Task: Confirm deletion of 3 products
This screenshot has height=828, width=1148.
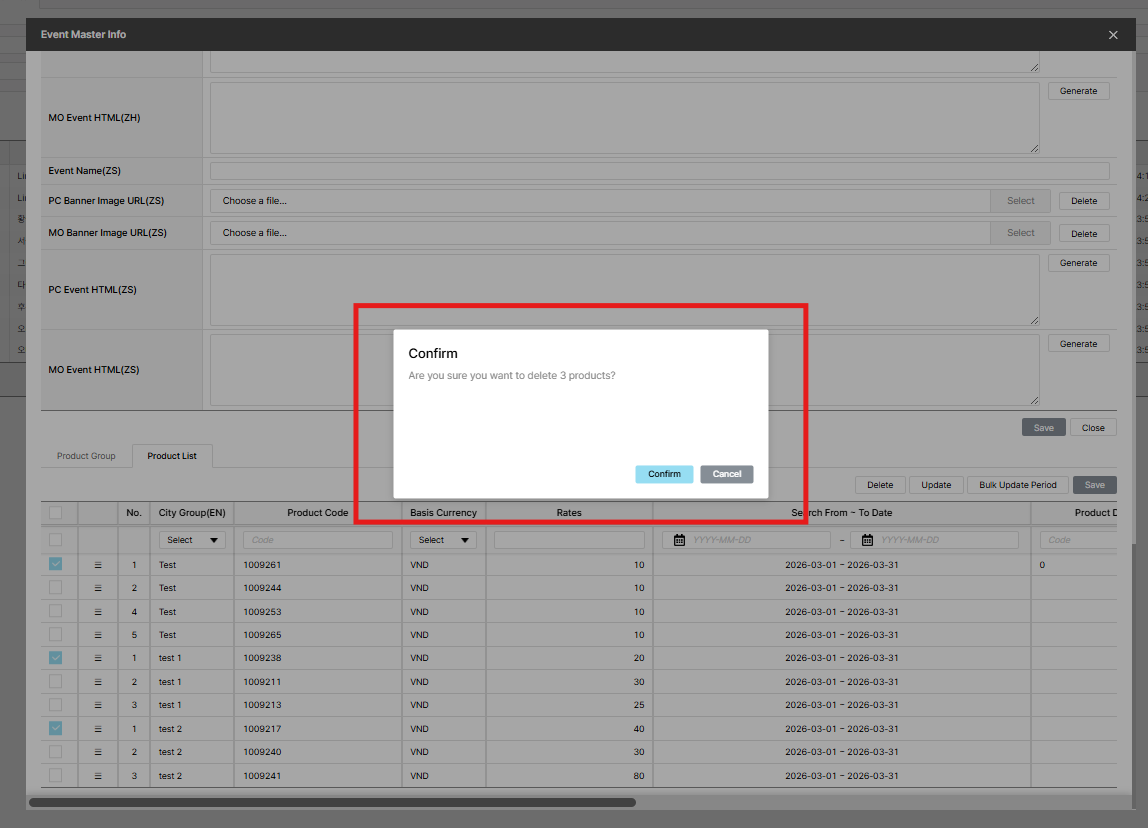Action: coord(664,474)
